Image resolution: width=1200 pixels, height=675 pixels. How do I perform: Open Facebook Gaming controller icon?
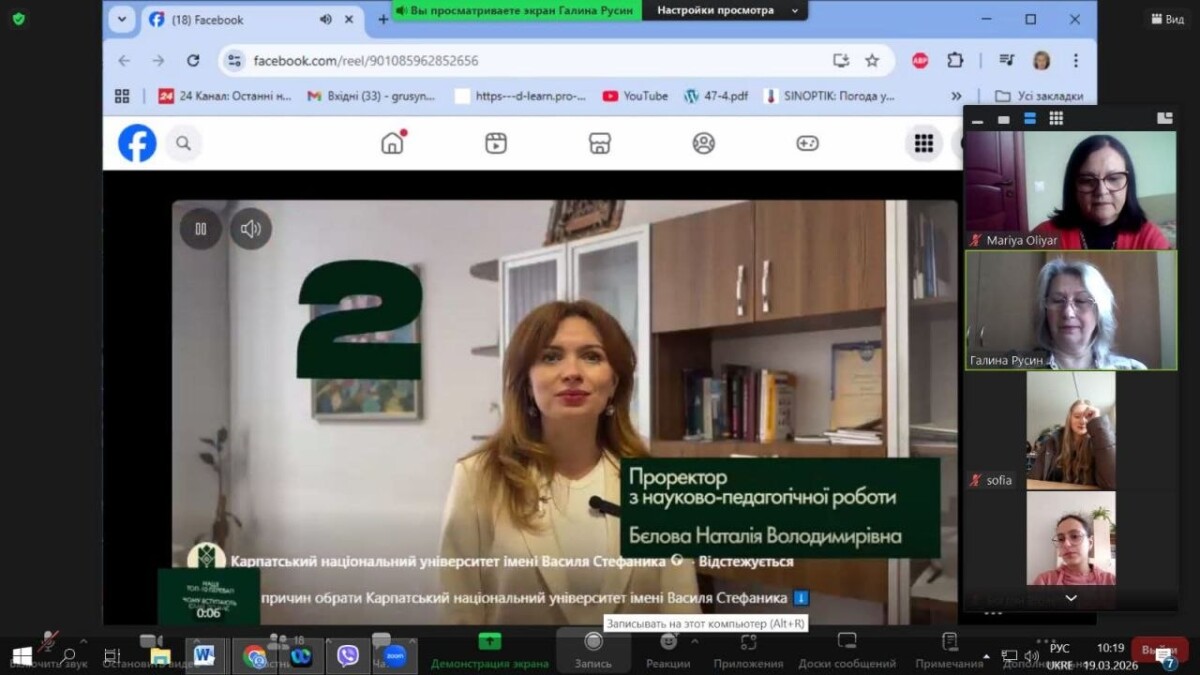807,143
